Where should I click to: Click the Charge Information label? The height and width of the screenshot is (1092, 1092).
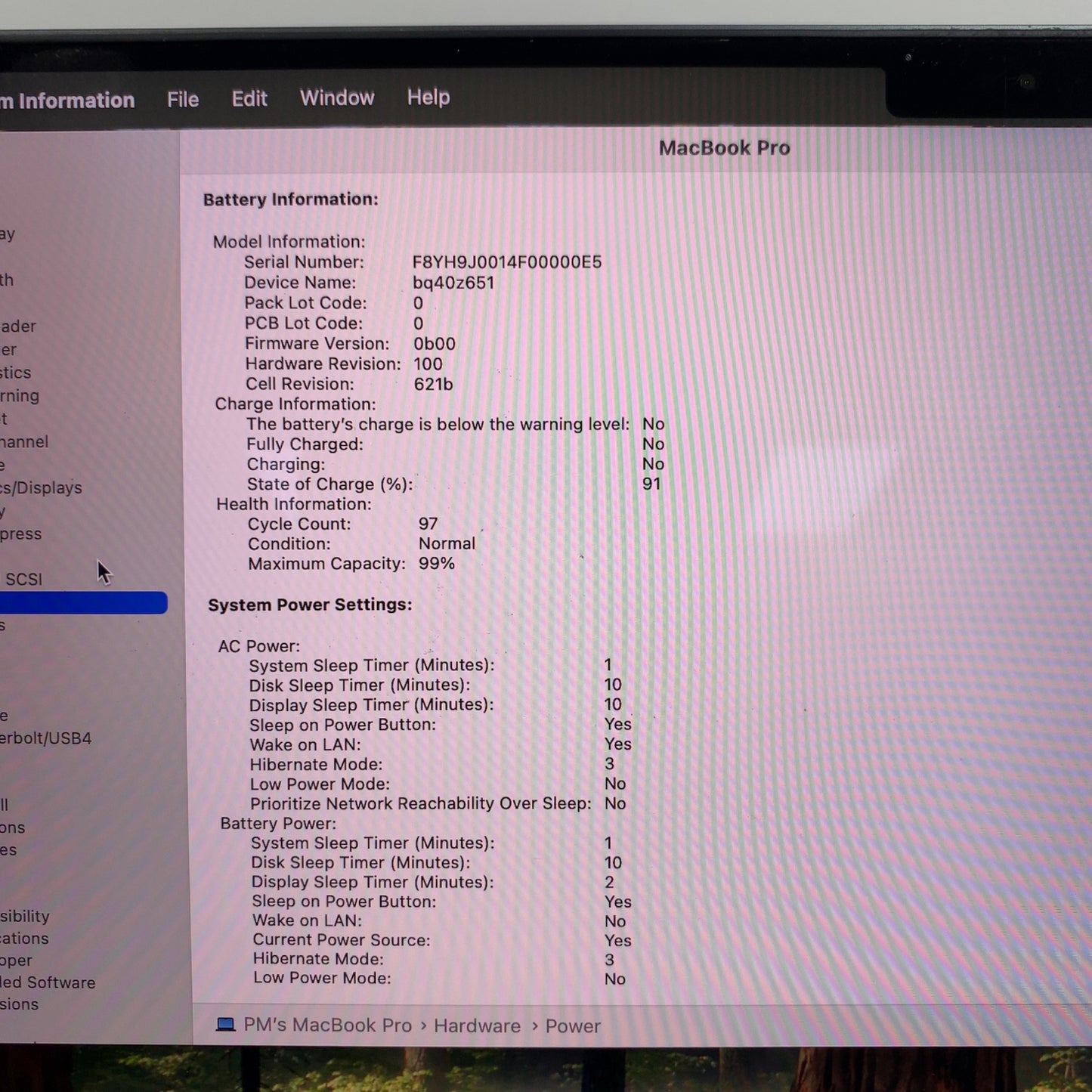[x=295, y=404]
